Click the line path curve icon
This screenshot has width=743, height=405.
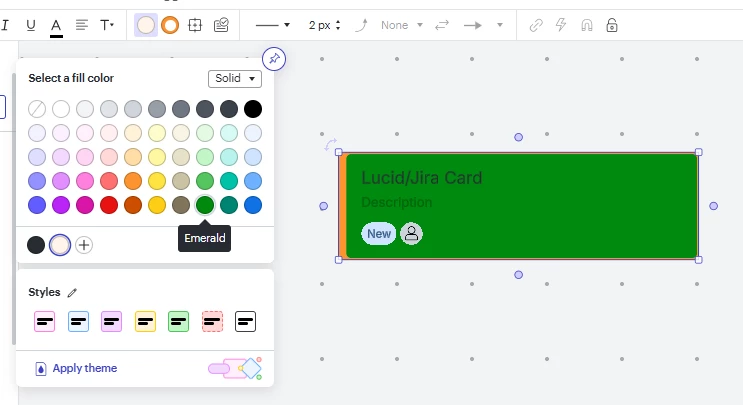click(361, 25)
